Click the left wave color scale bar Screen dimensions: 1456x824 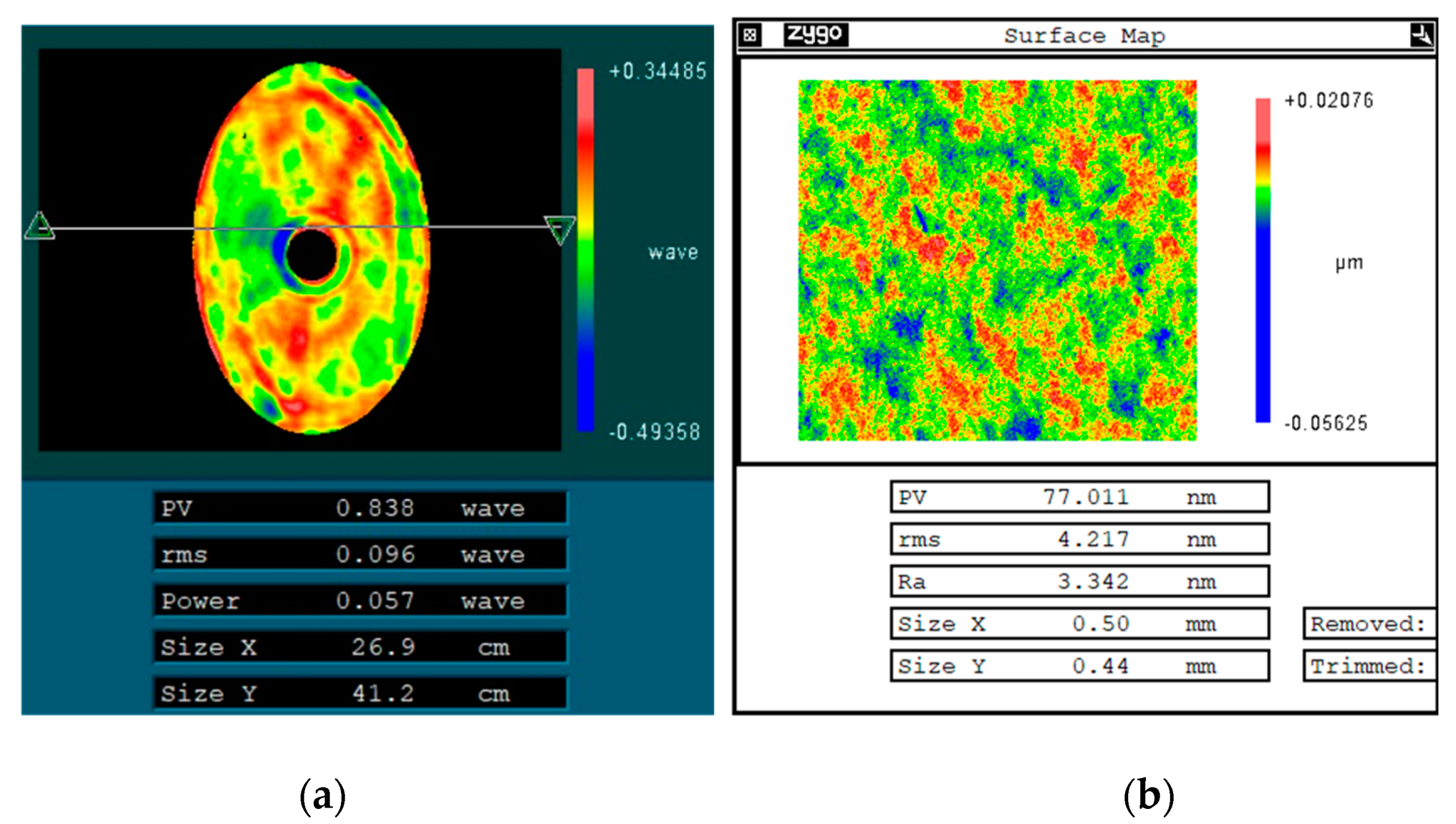click(586, 249)
